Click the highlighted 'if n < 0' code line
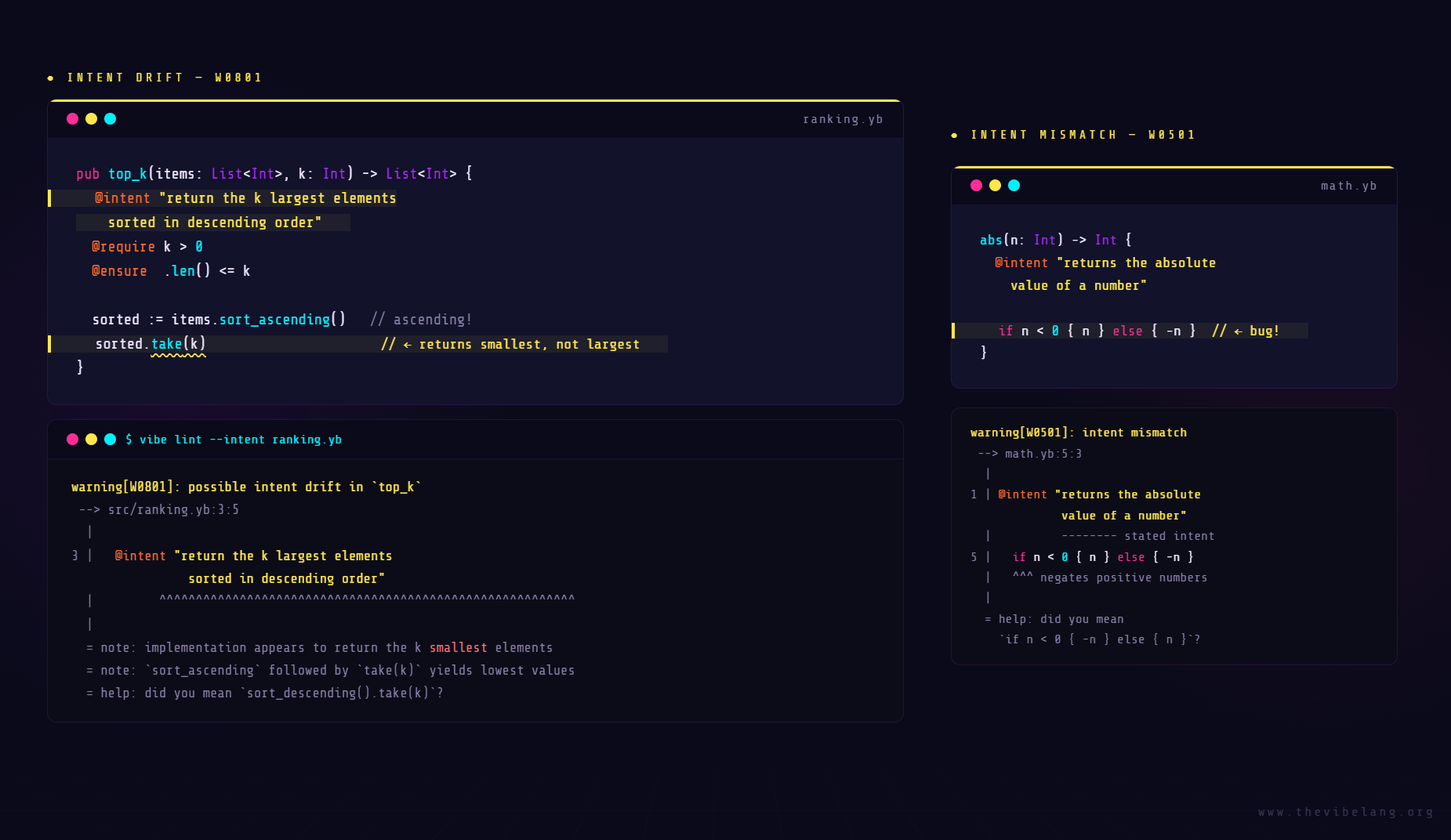The image size is (1451, 840). pos(1130,331)
